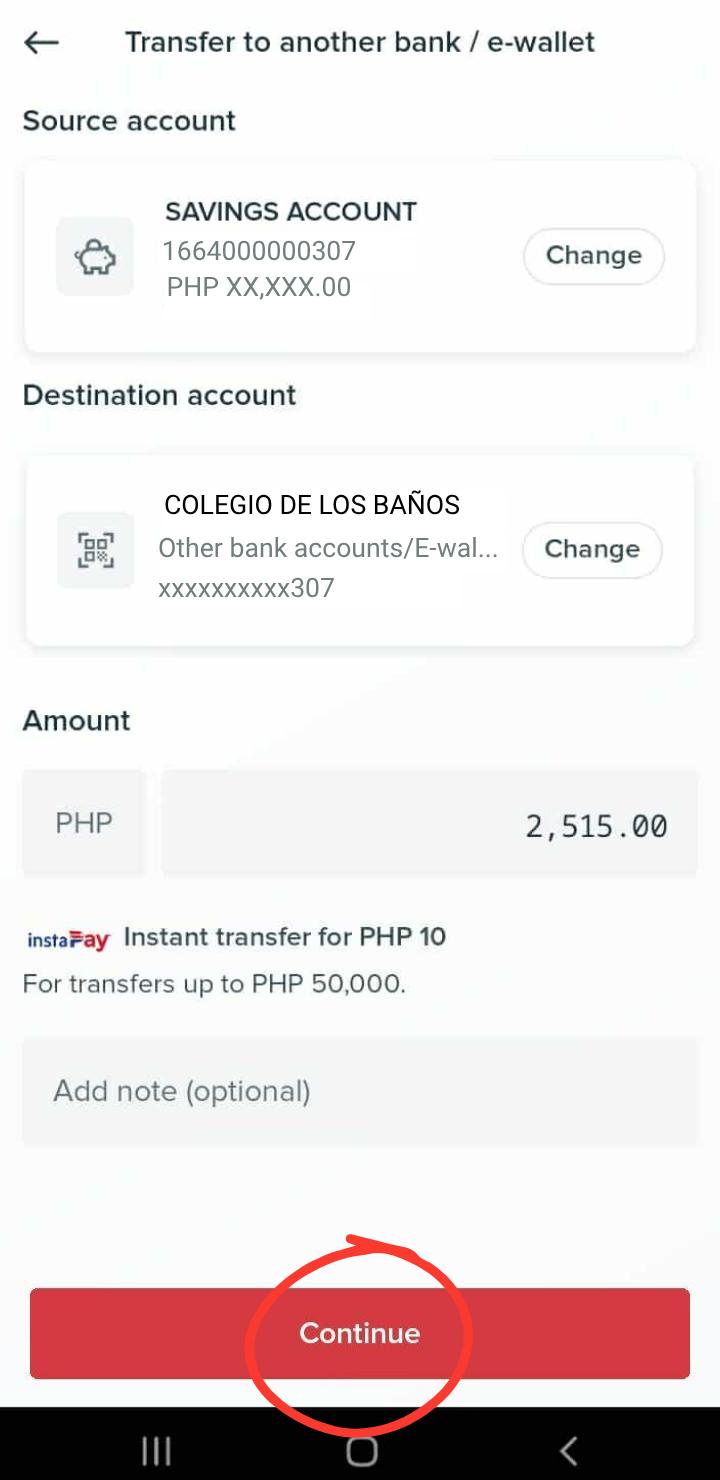This screenshot has width=720, height=1480.
Task: Change the destination account
Action: click(x=592, y=549)
